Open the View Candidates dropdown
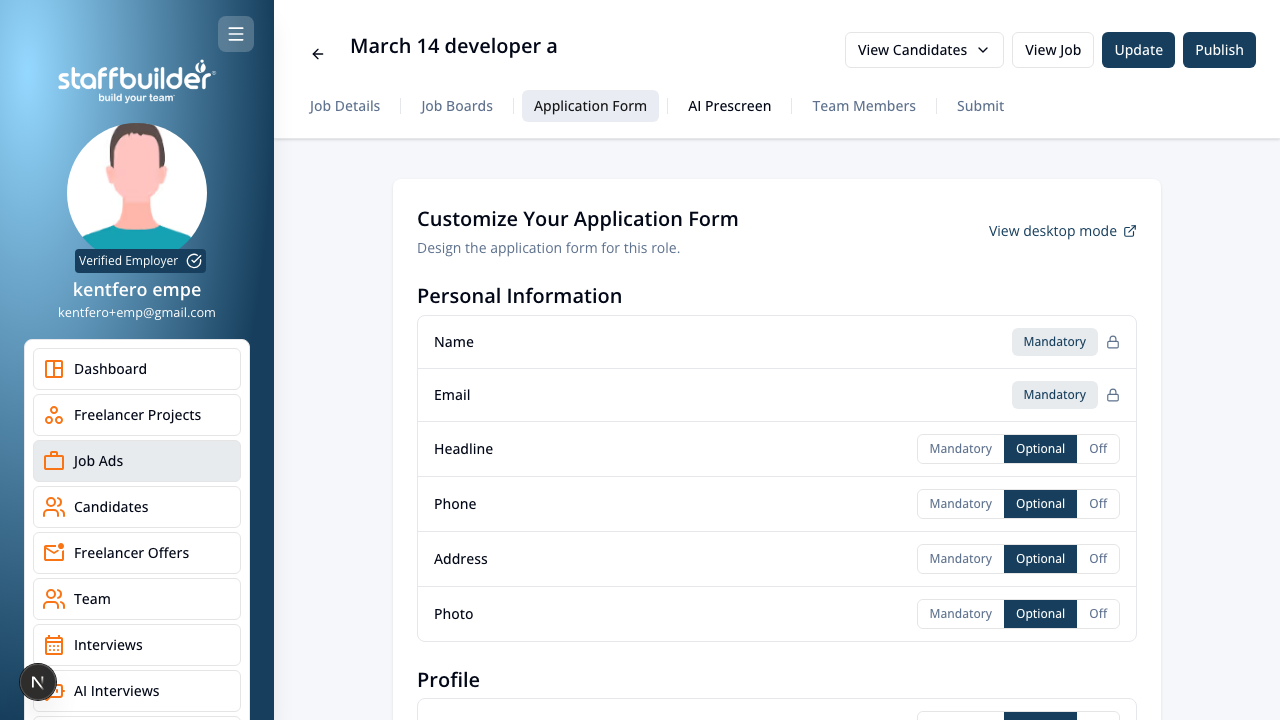The height and width of the screenshot is (720, 1280). [924, 50]
